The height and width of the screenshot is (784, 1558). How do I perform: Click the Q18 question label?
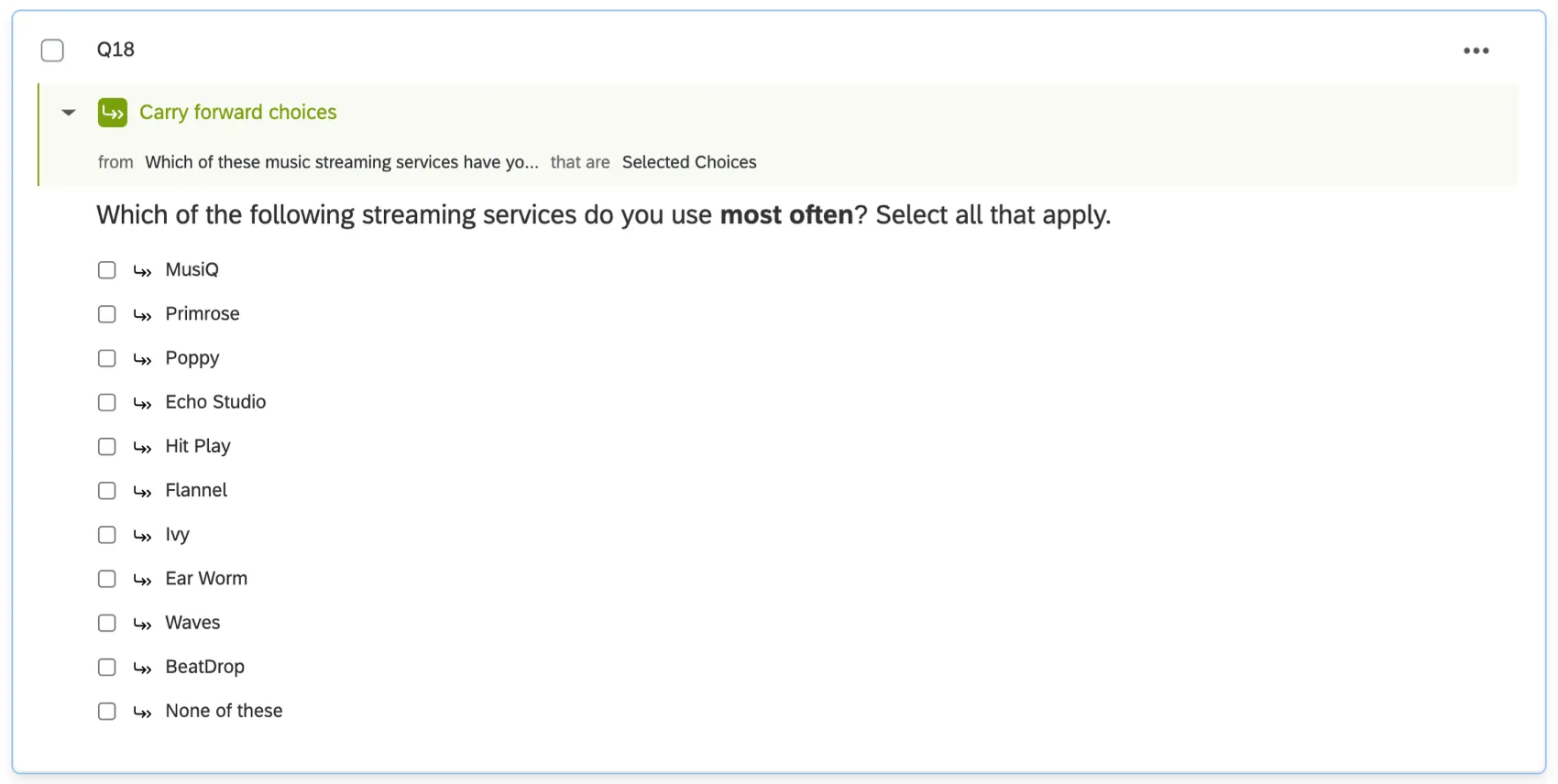(x=115, y=49)
